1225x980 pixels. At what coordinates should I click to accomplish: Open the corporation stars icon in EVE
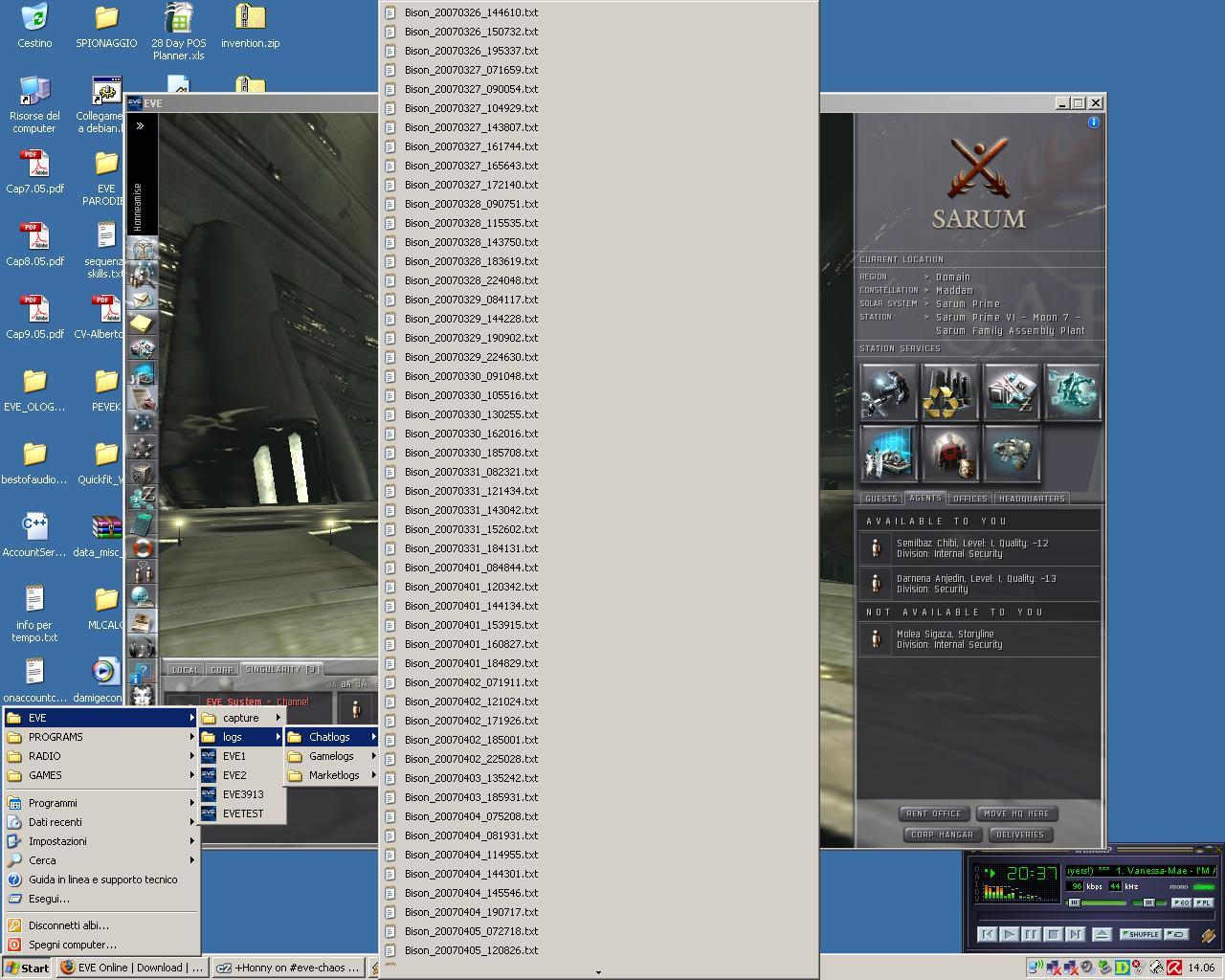pos(143,449)
